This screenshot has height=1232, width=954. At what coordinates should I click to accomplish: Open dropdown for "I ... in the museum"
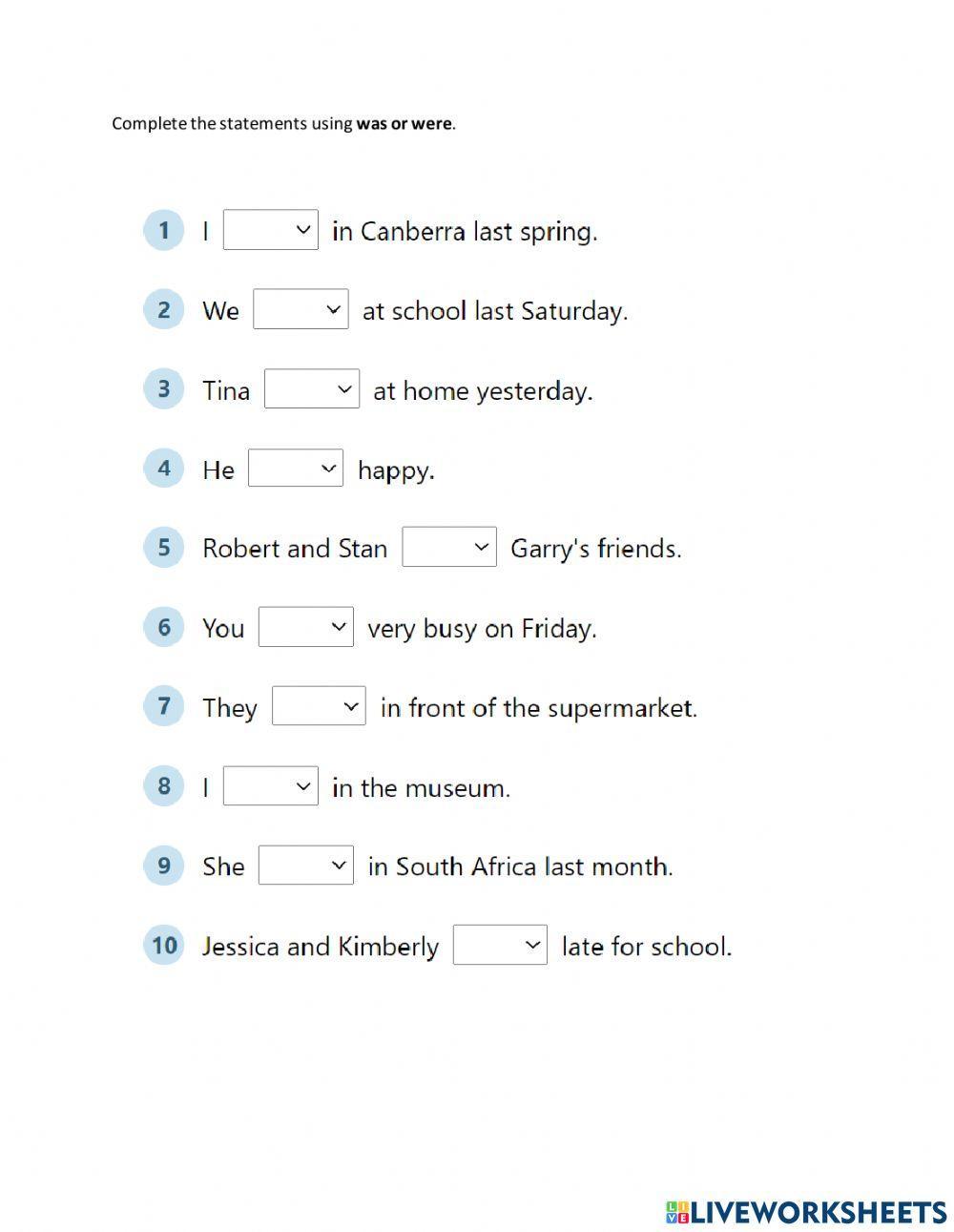click(x=270, y=786)
